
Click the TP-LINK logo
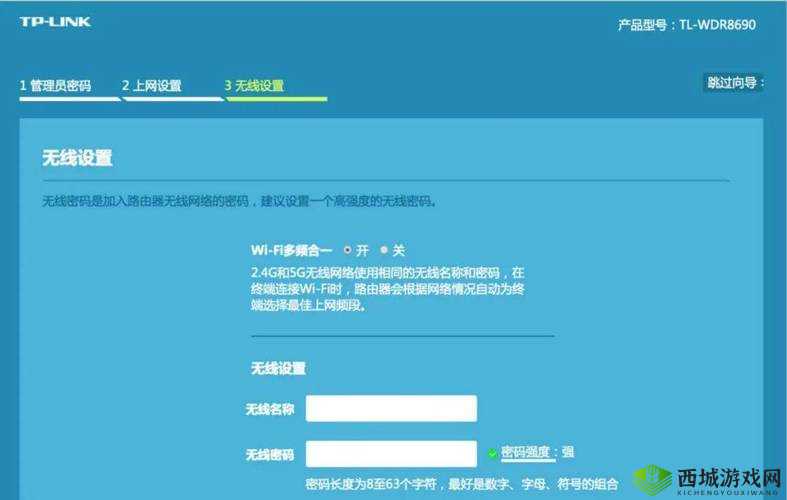pyautogui.click(x=55, y=22)
